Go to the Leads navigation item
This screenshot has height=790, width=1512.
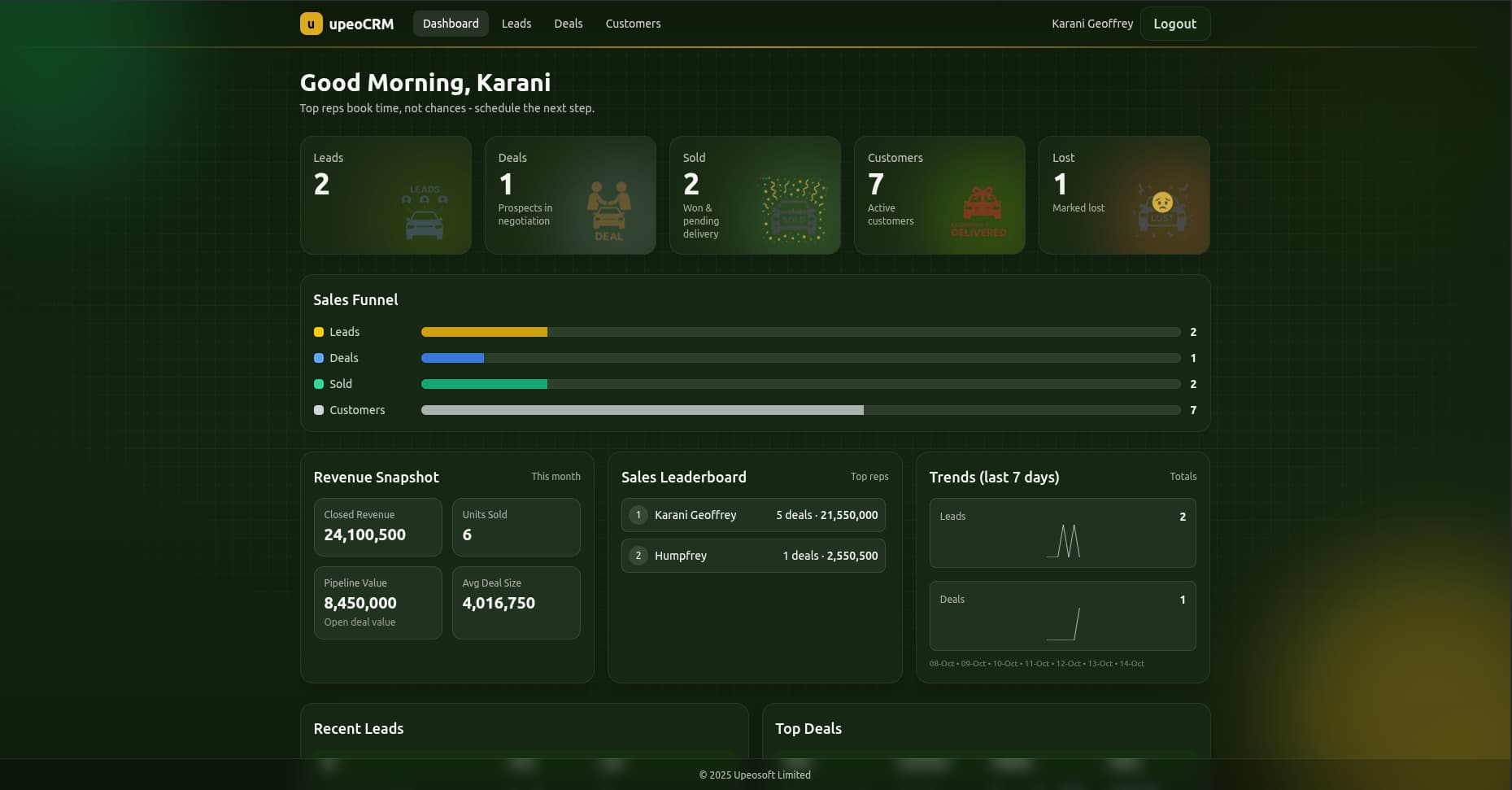[x=516, y=24]
